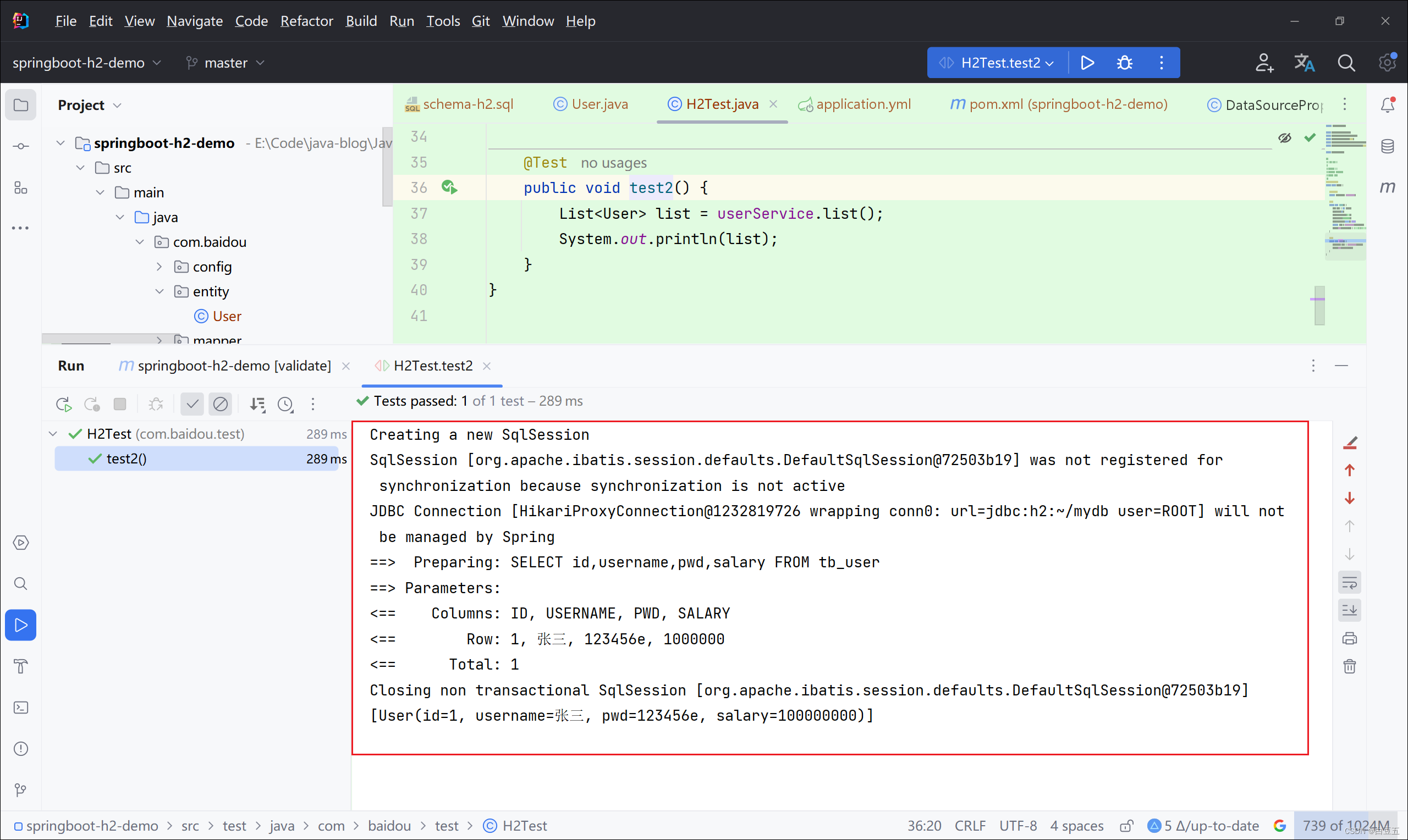
Task: Open the Build menu
Action: point(361,21)
